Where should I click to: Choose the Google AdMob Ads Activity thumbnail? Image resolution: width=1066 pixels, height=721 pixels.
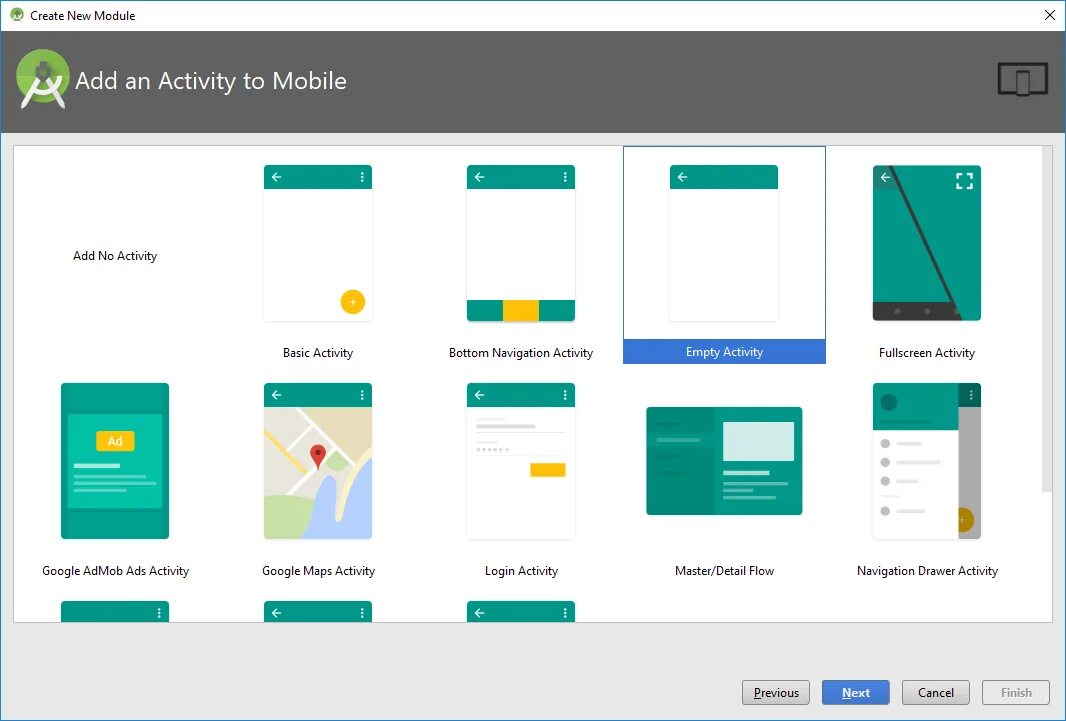[x=115, y=461]
